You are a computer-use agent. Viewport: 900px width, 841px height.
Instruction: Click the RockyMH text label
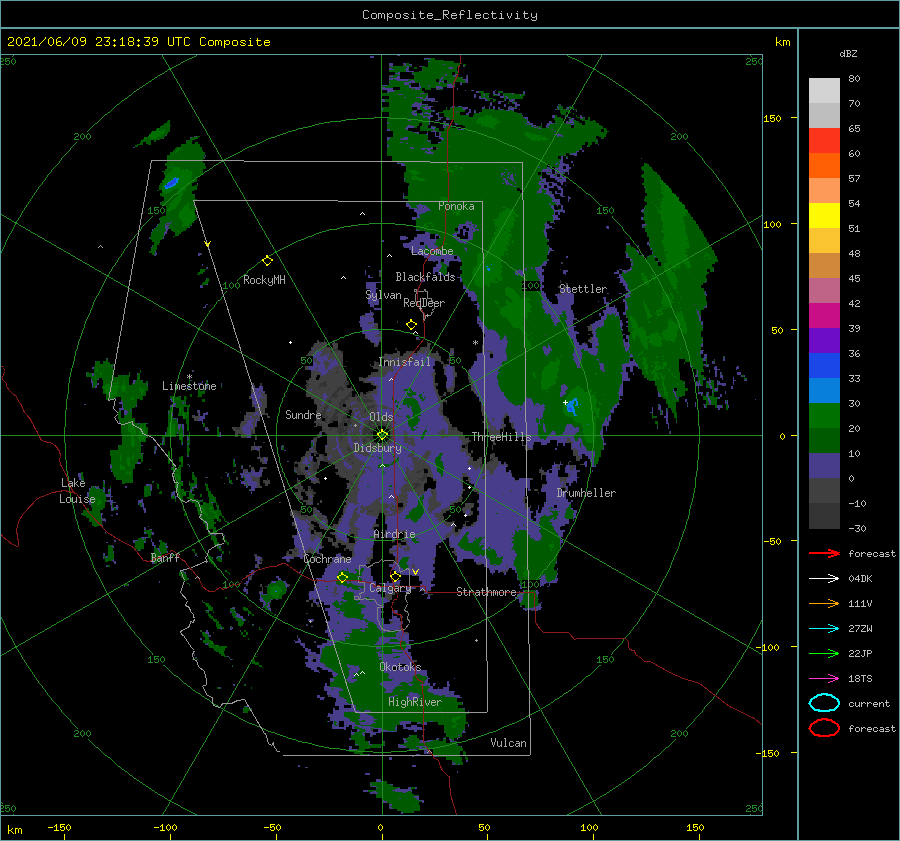264,280
